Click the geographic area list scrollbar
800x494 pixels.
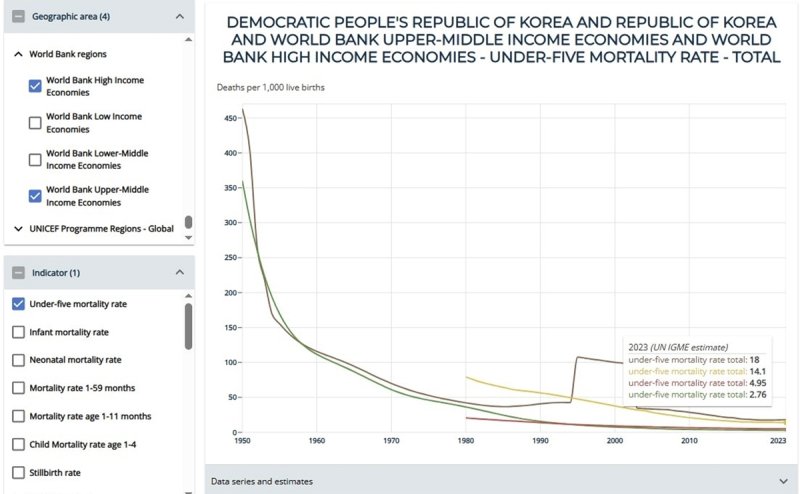188,222
